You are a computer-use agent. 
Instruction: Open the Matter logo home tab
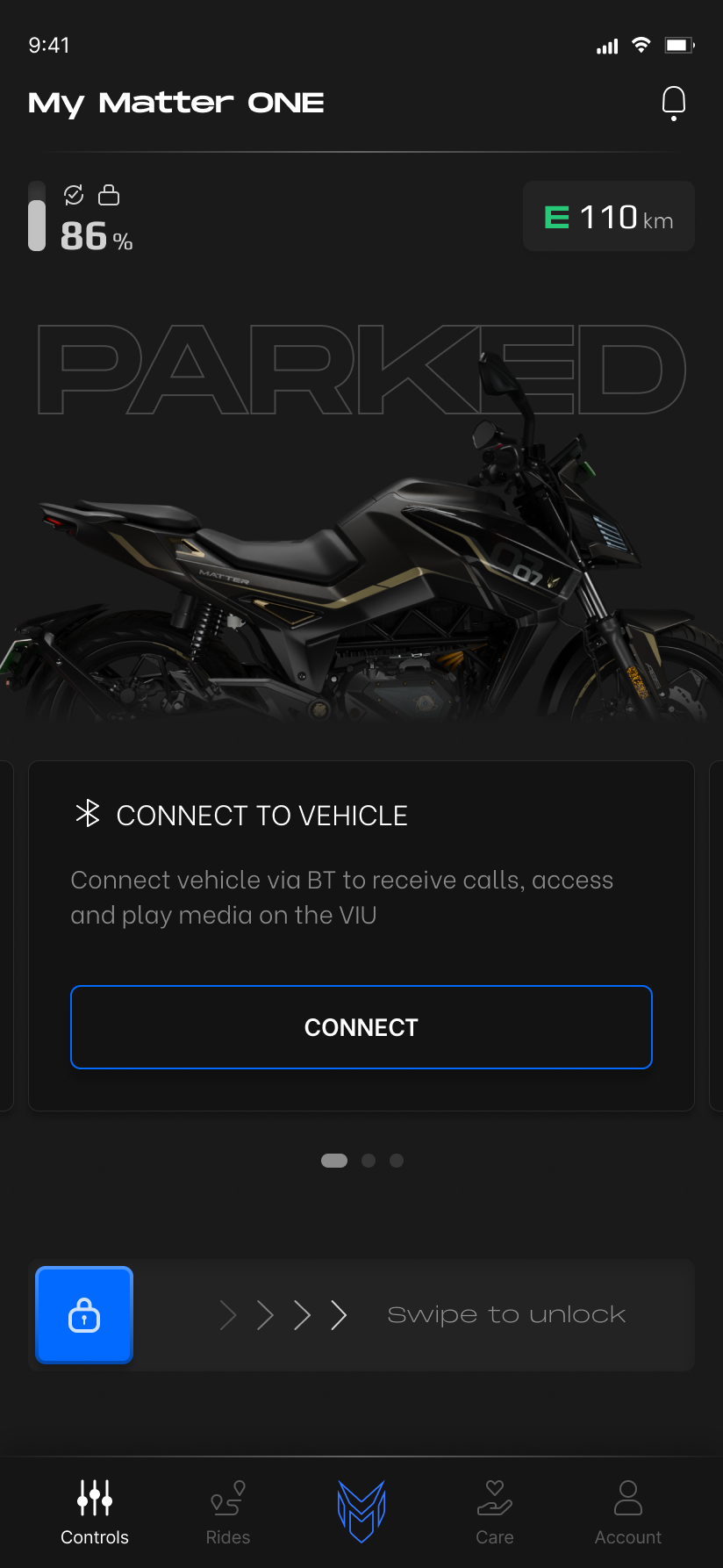361,1511
